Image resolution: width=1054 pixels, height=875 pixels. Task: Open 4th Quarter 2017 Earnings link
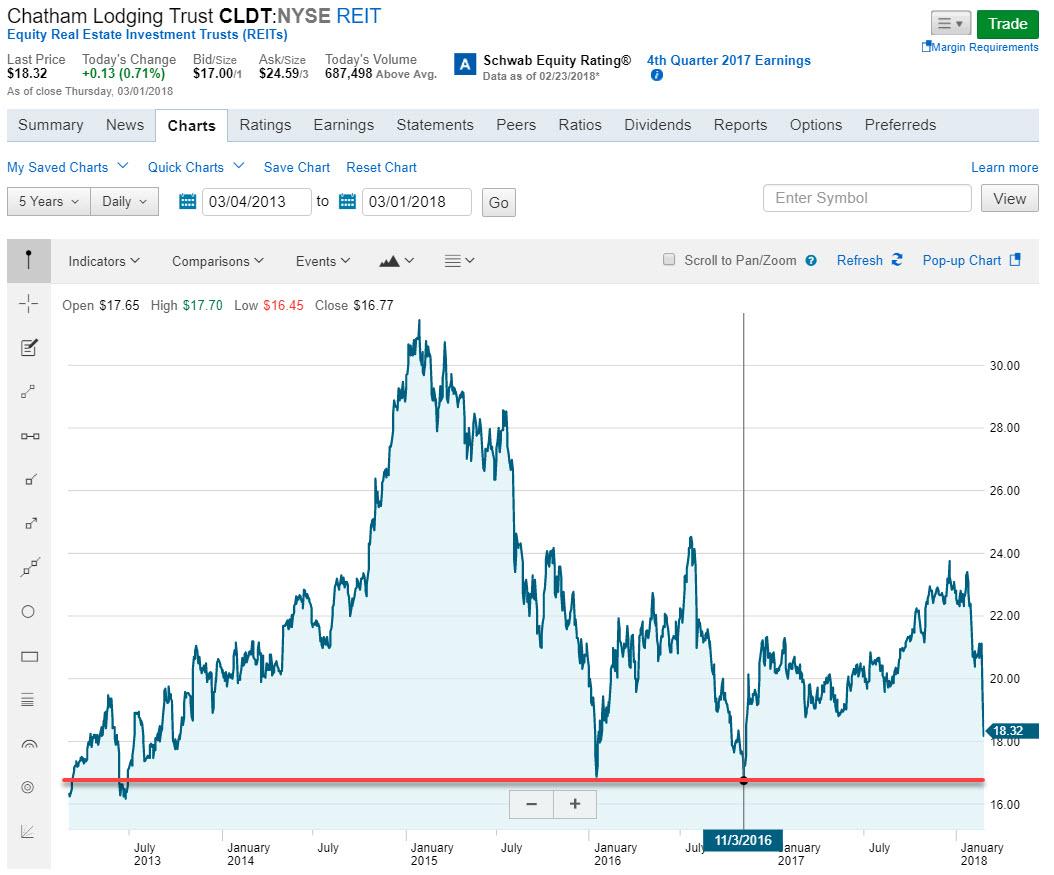pyautogui.click(x=729, y=60)
